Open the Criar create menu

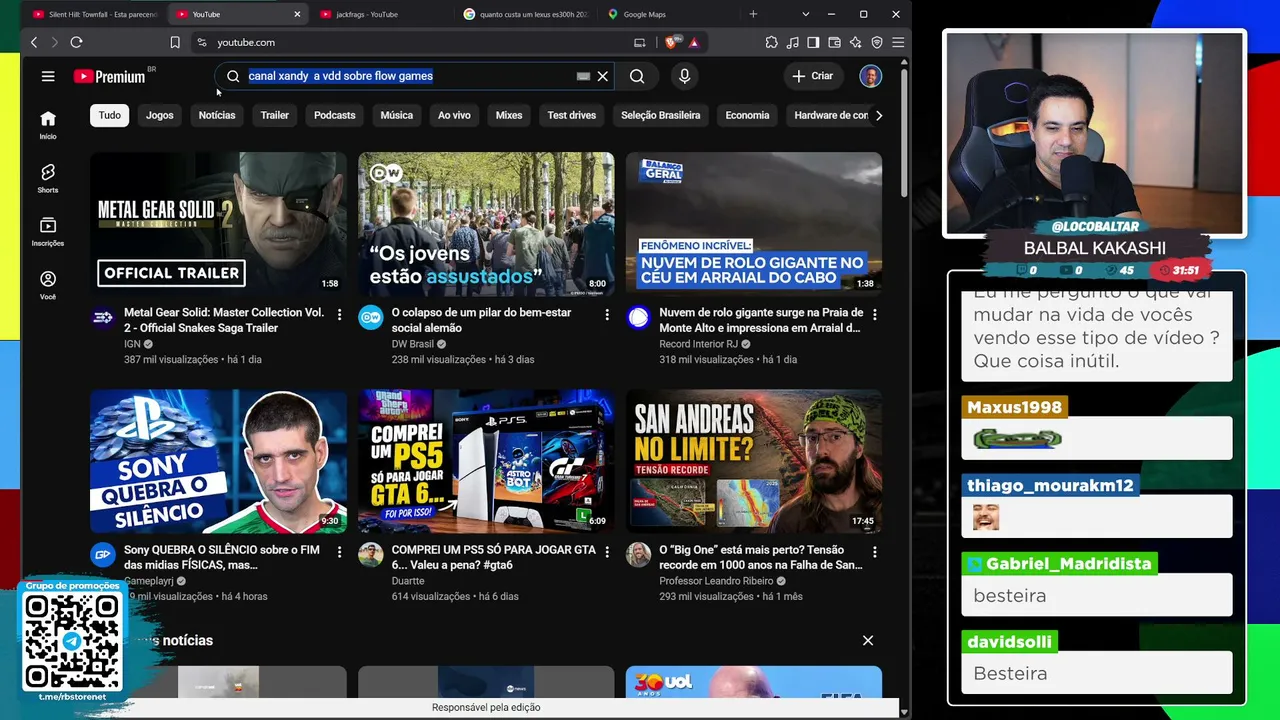[813, 76]
